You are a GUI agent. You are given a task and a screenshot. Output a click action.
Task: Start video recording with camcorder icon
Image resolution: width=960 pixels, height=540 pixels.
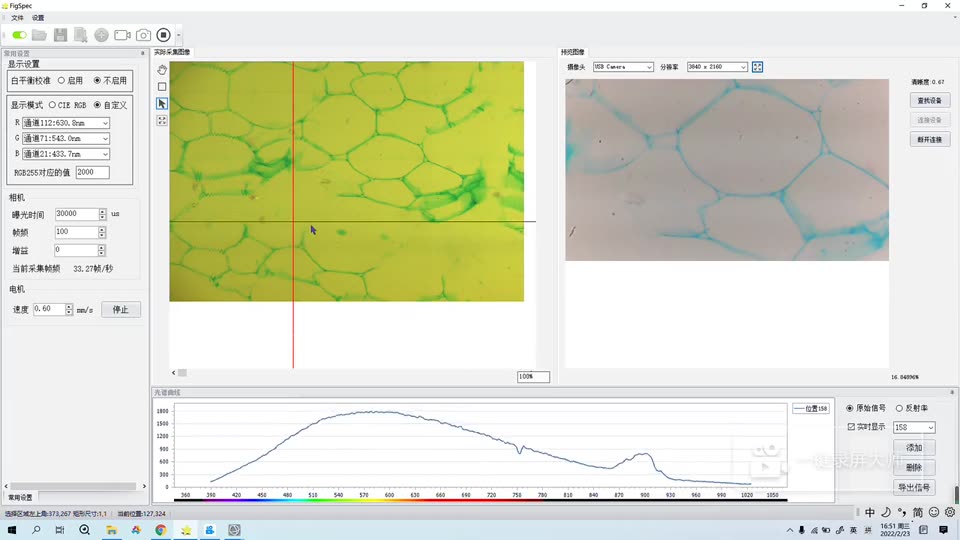click(122, 35)
